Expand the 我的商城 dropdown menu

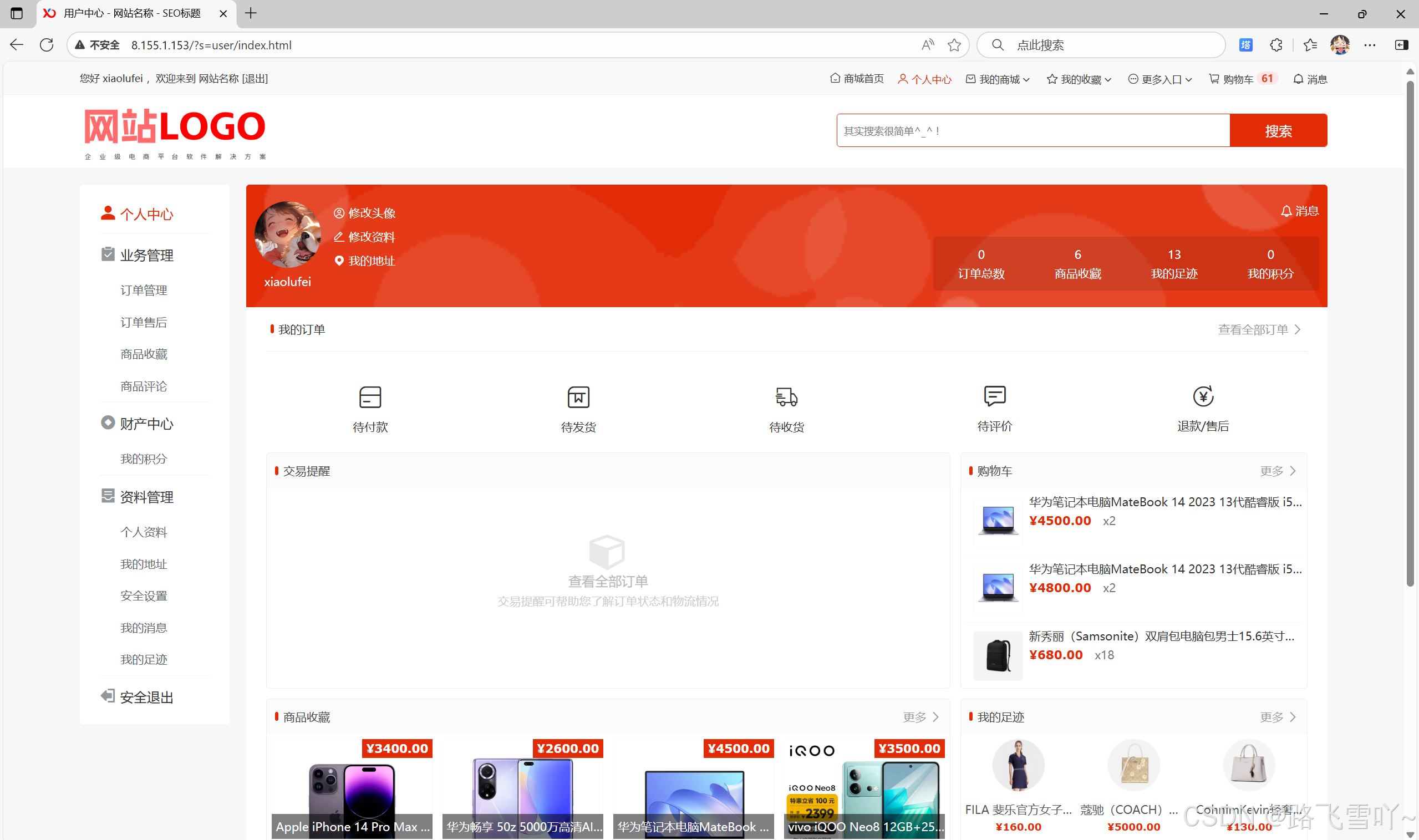(998, 79)
